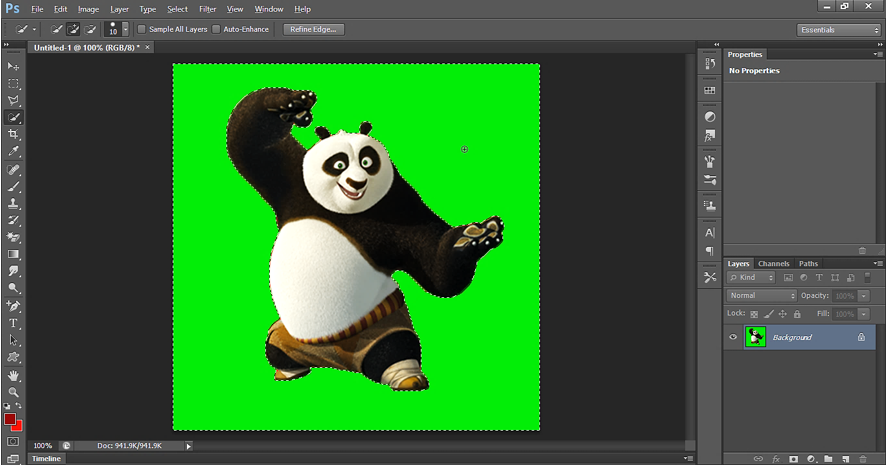Click the background color swatch

point(18,426)
